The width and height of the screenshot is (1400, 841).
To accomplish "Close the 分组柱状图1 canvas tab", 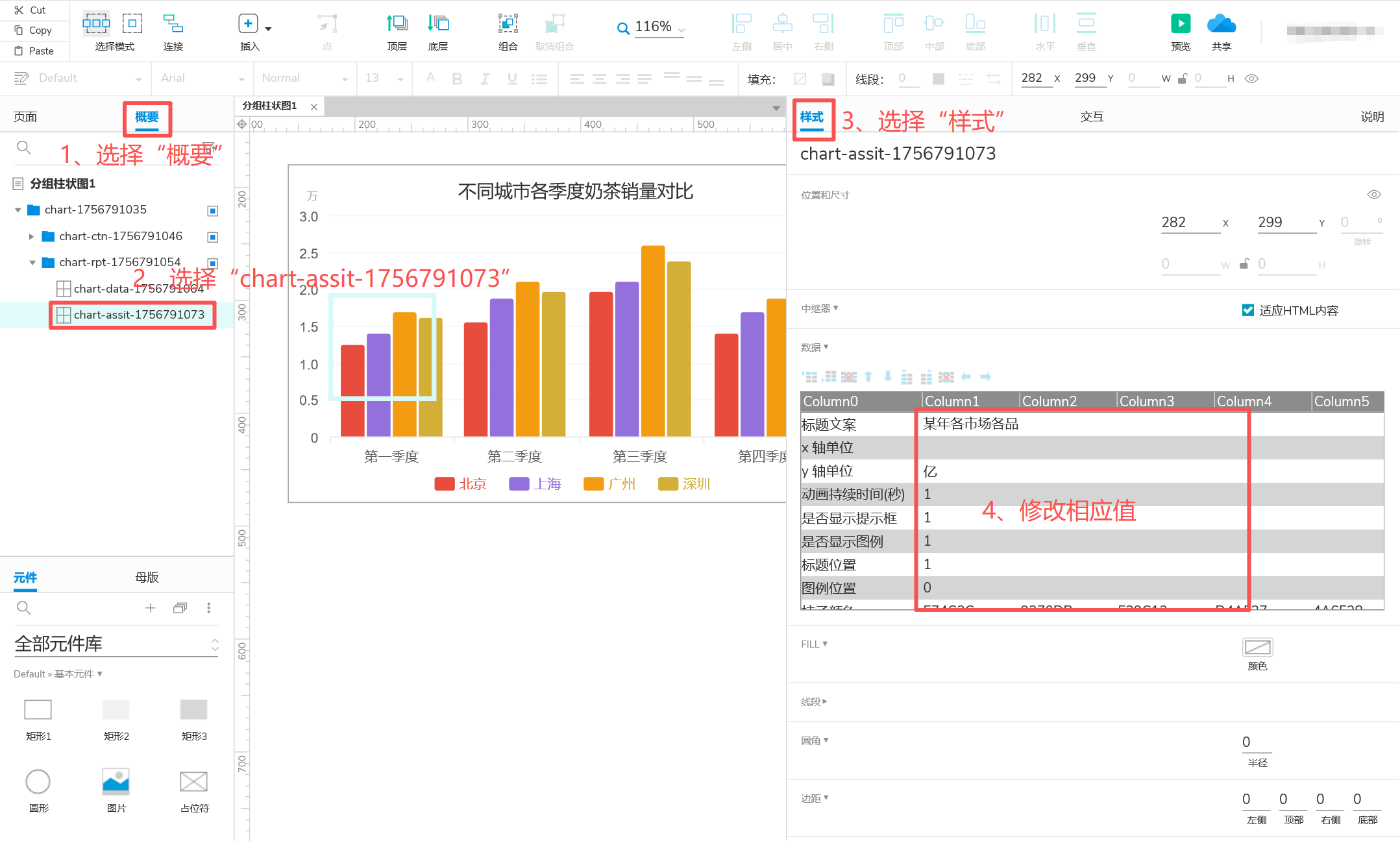I will click(314, 107).
